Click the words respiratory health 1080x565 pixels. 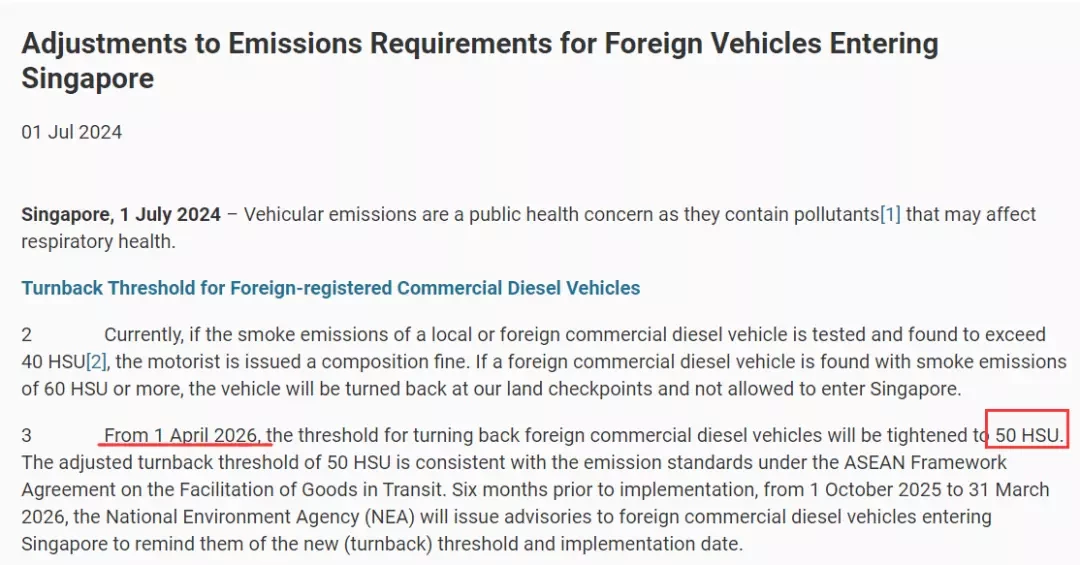[98, 242]
